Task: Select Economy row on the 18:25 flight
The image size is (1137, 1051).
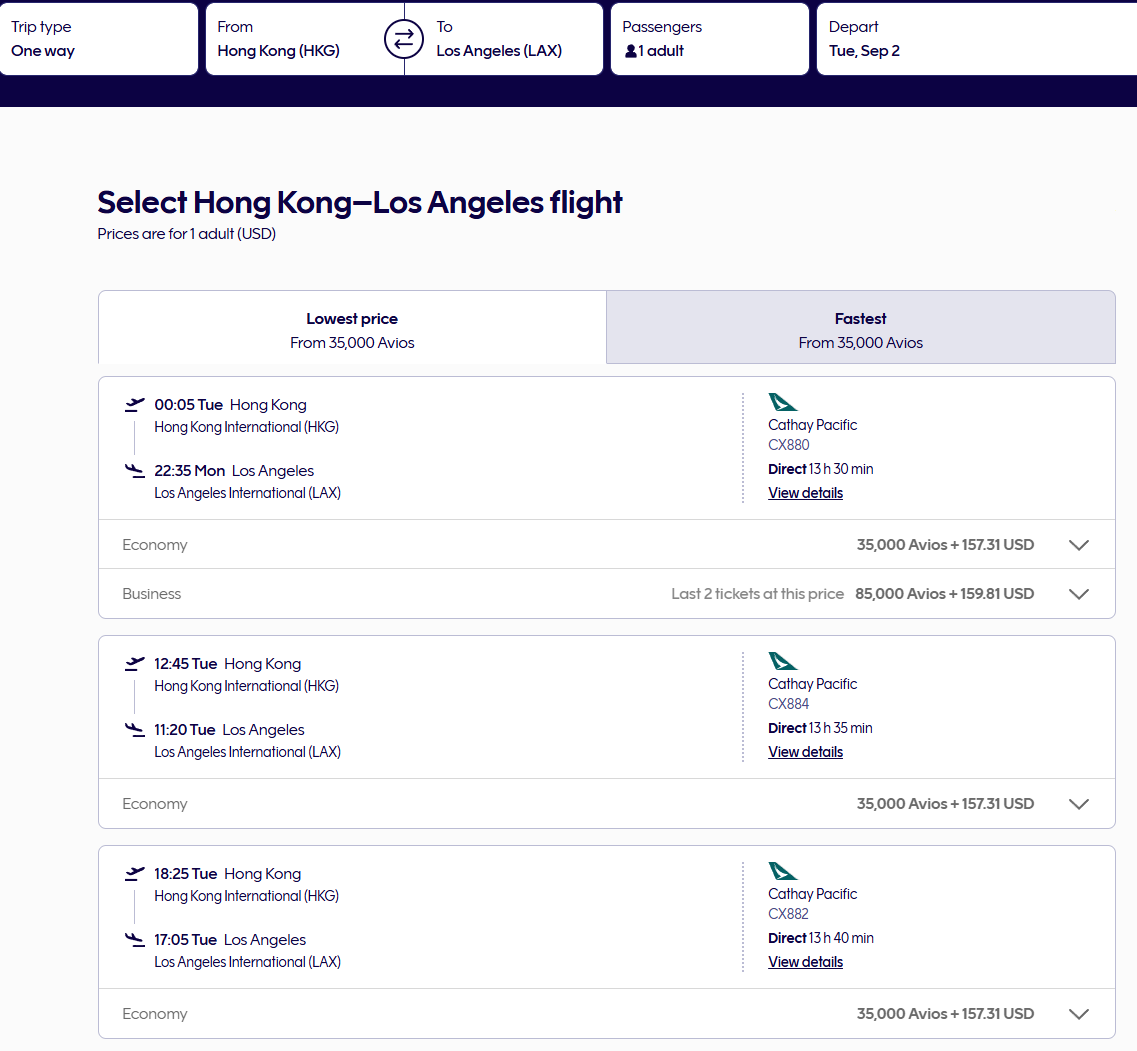Action: (x=607, y=1014)
